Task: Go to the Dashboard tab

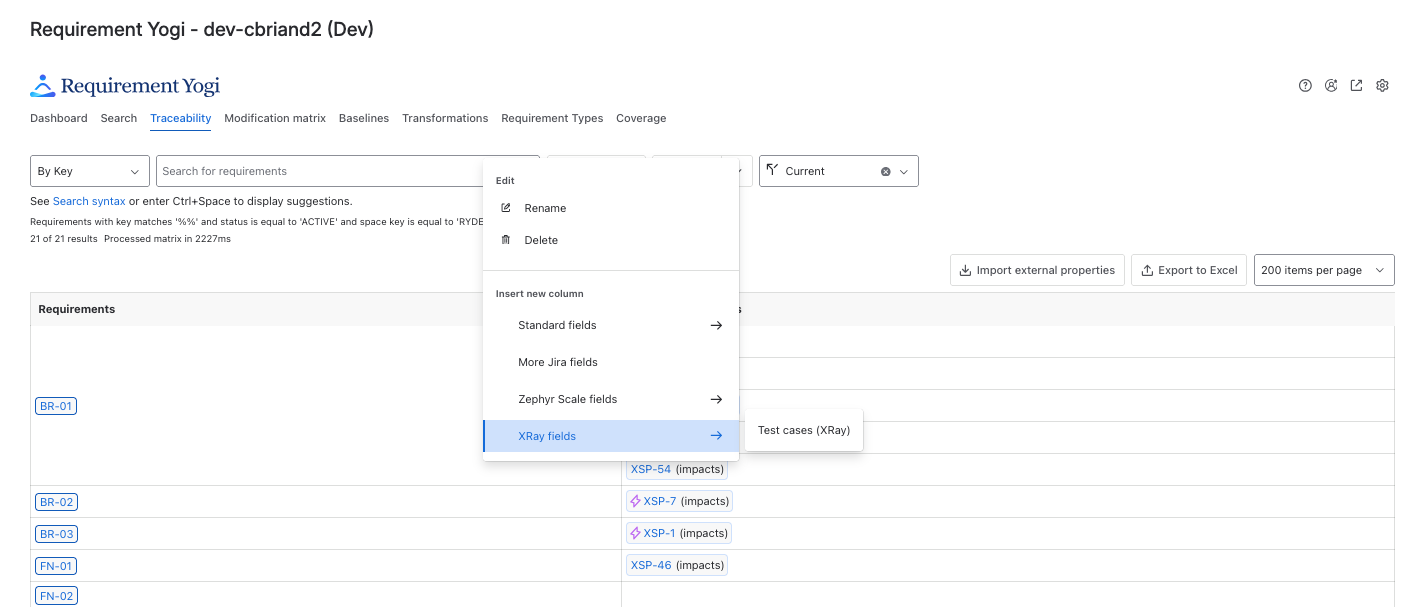Action: tap(59, 118)
